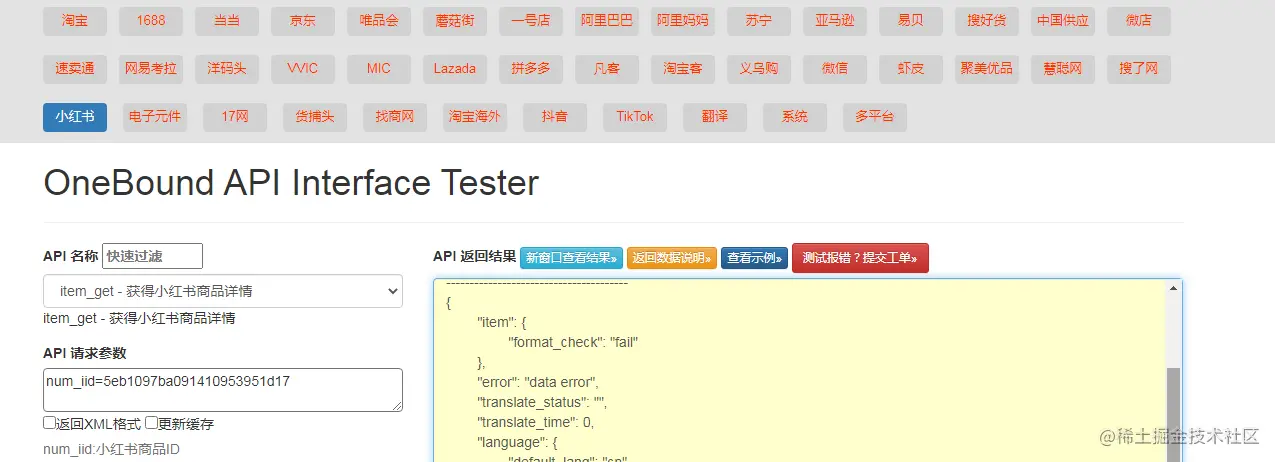This screenshot has height=462, width=1275.
Task: Focus the 快速过滤 API name filter field
Action: [152, 256]
